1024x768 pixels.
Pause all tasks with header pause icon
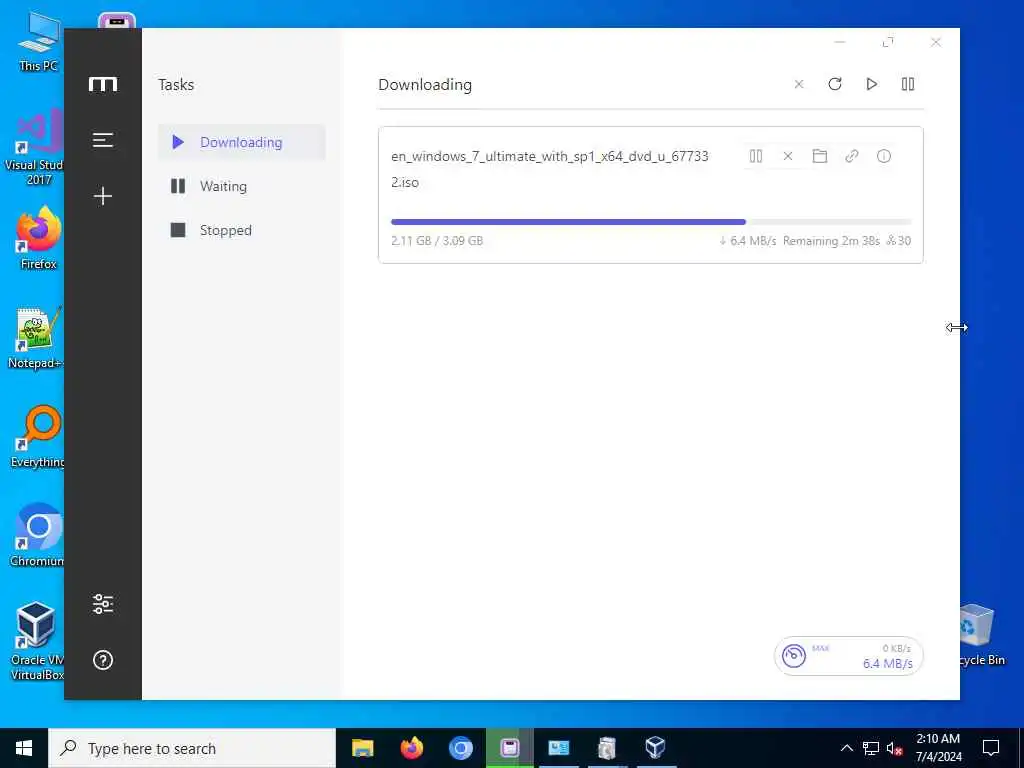[x=908, y=84]
